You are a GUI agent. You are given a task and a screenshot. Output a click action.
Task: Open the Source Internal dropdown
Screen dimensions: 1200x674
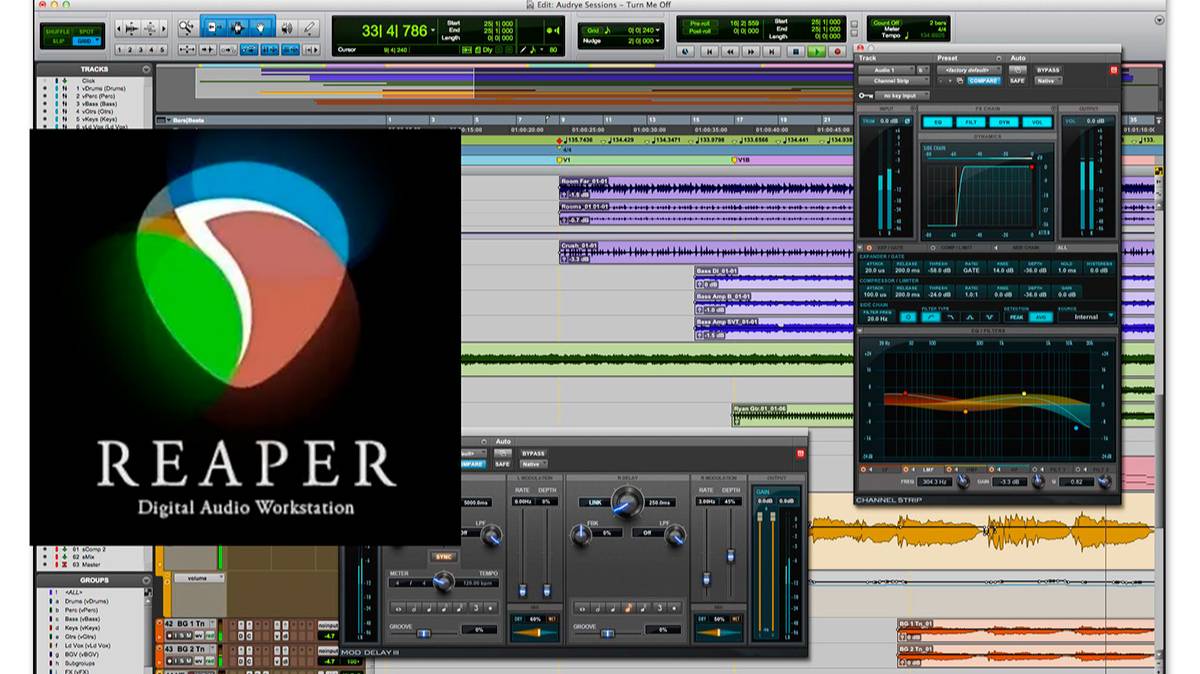pos(1087,317)
